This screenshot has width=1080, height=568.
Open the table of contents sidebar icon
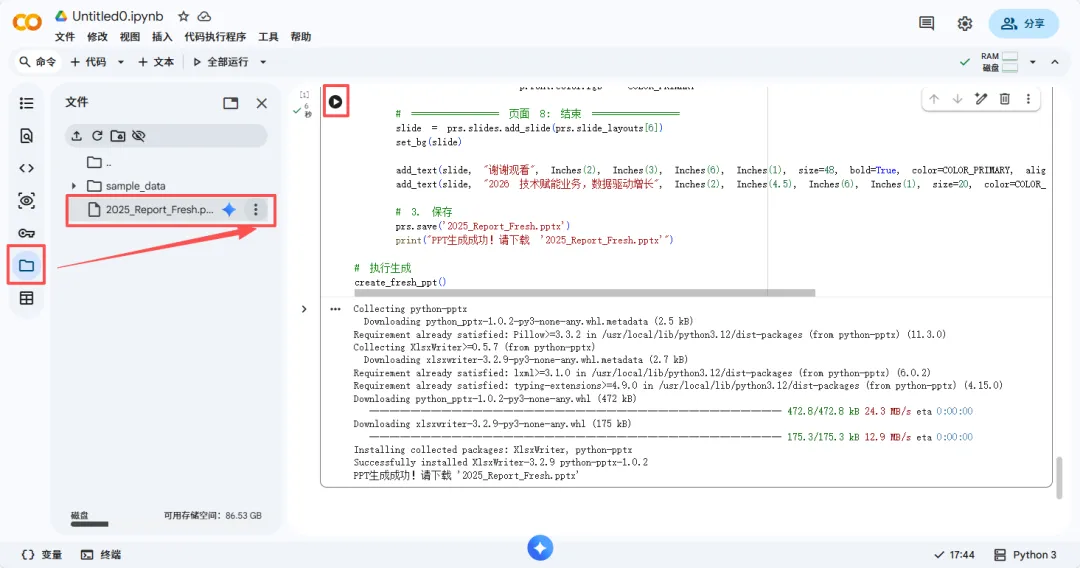(x=26, y=103)
